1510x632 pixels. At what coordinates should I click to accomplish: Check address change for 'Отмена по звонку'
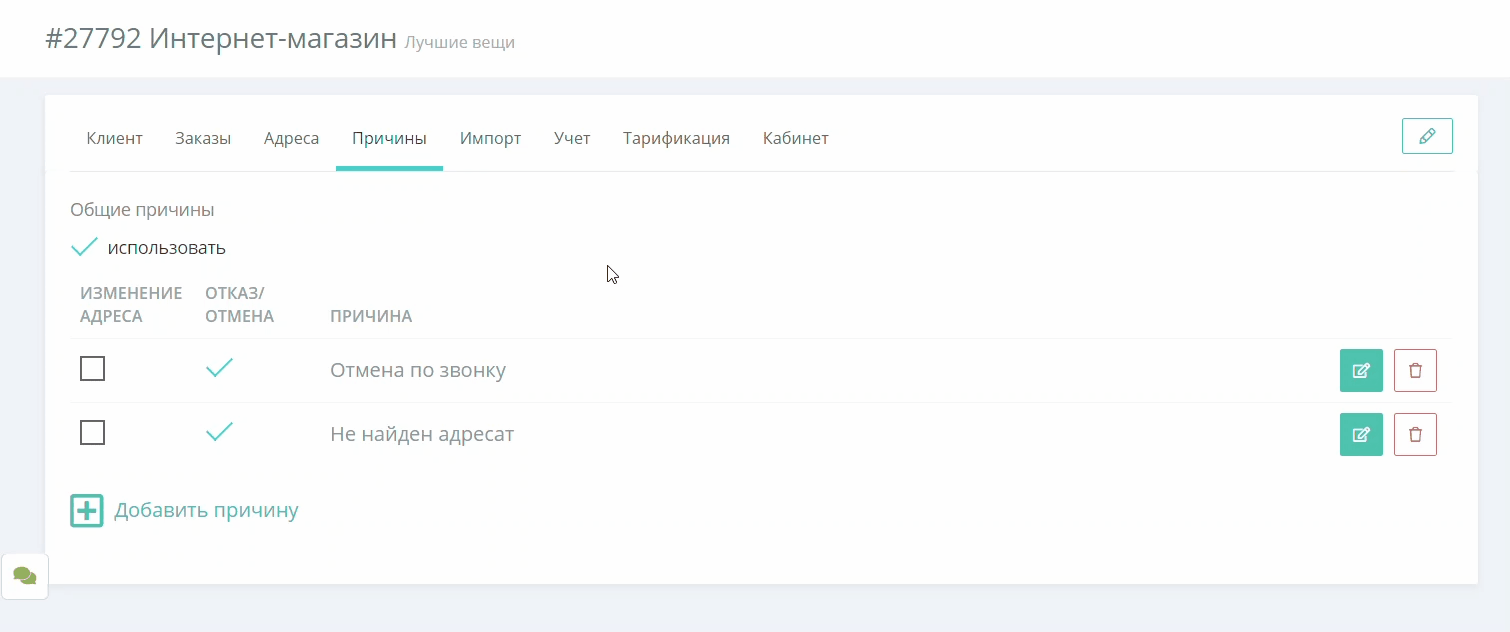pos(92,369)
